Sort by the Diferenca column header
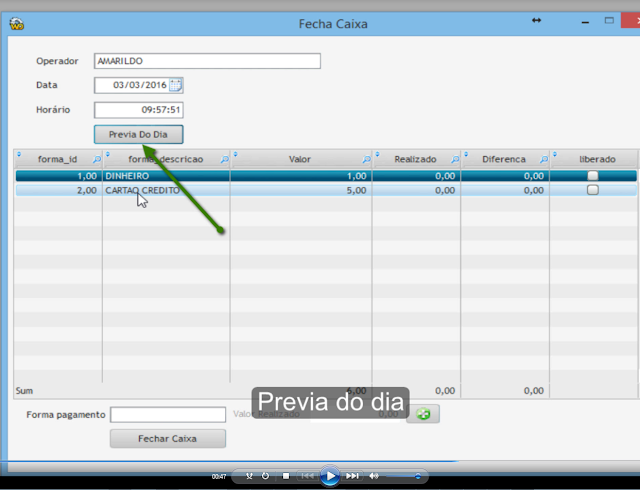Image resolution: width=640 pixels, height=490 pixels. click(504, 159)
